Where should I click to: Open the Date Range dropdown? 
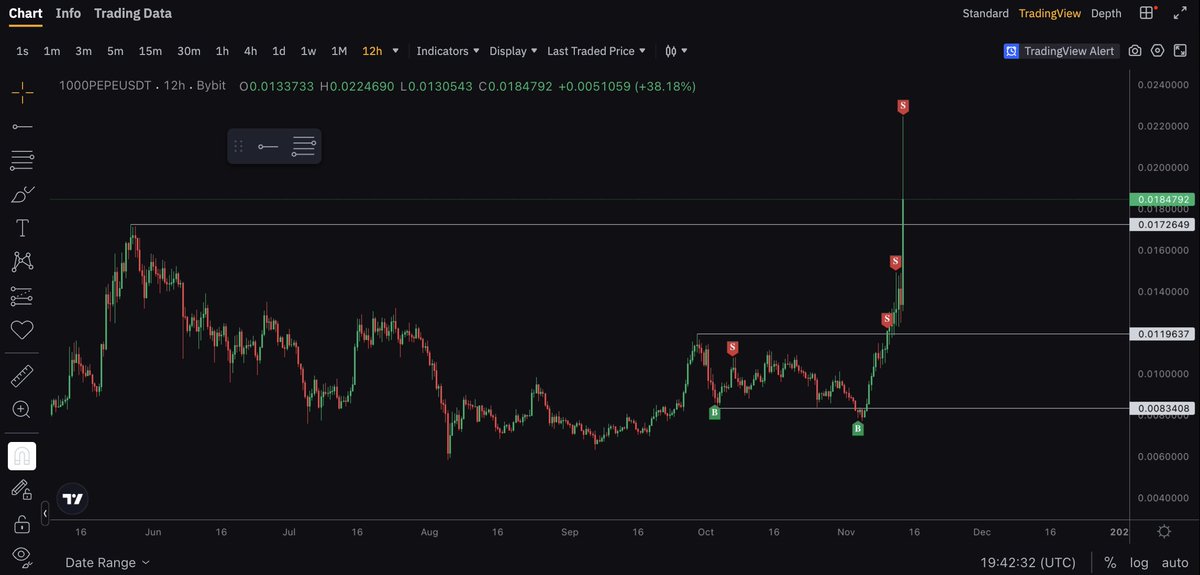click(x=107, y=563)
